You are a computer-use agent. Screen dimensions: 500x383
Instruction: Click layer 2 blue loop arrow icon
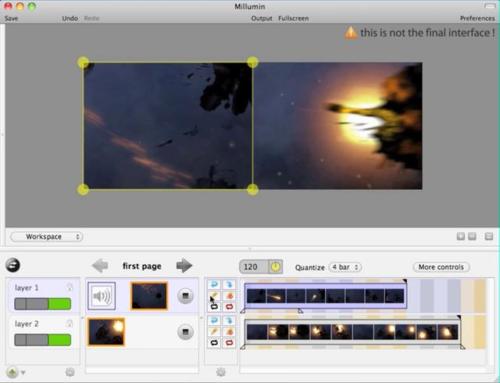coord(214,321)
